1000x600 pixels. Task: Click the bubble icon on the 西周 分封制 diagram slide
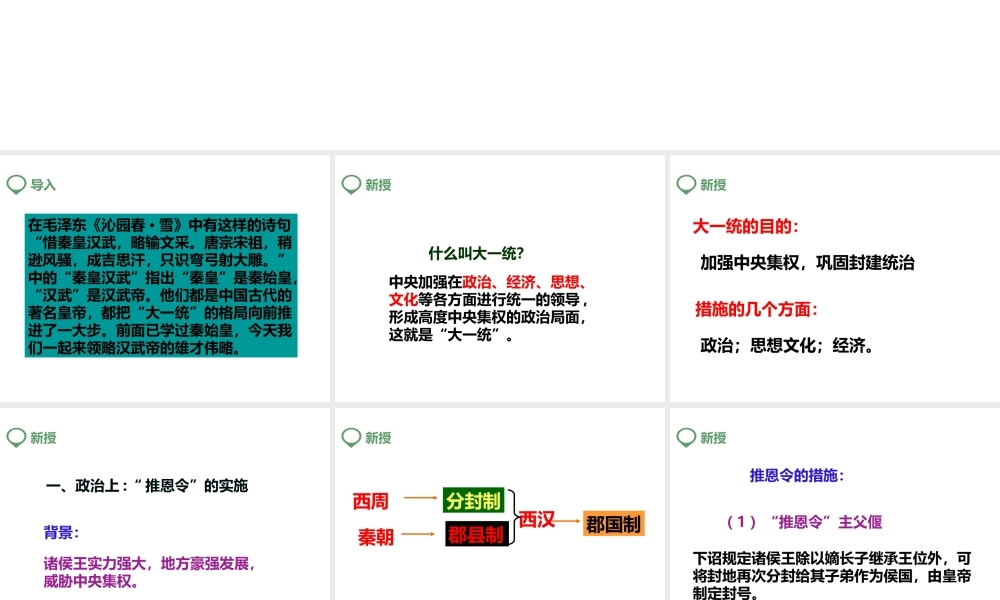pos(351,437)
